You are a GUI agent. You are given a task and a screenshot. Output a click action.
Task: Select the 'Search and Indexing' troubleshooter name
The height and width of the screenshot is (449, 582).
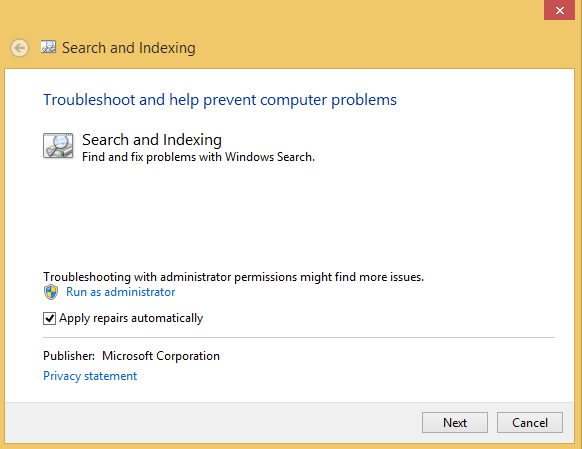coord(152,140)
